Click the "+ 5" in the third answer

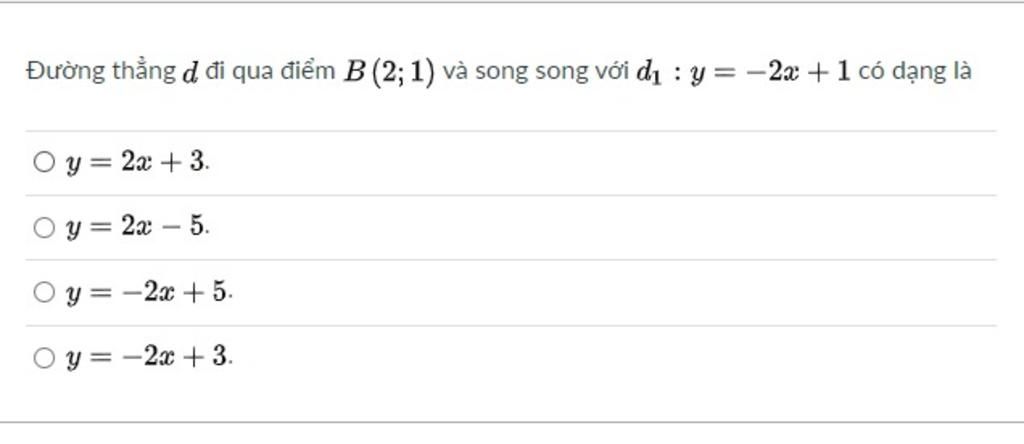pos(209,292)
